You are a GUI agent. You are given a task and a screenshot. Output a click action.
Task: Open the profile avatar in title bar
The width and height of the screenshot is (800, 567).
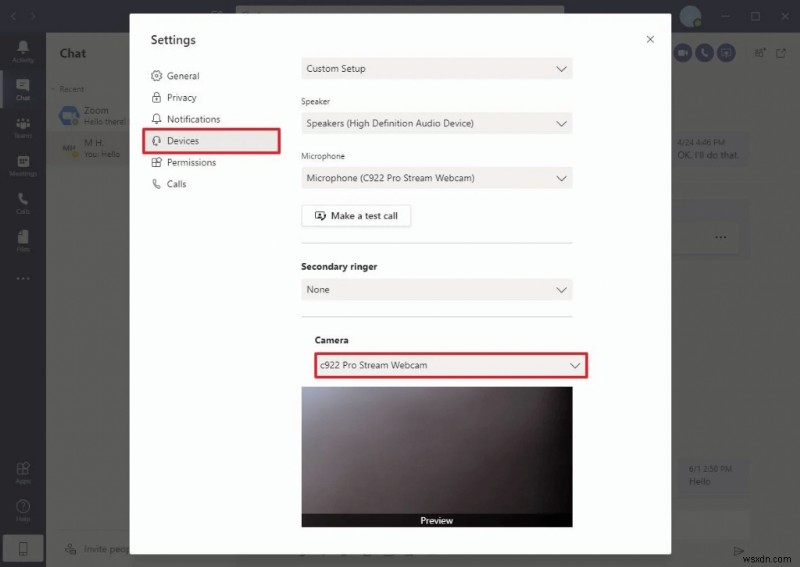[x=690, y=16]
